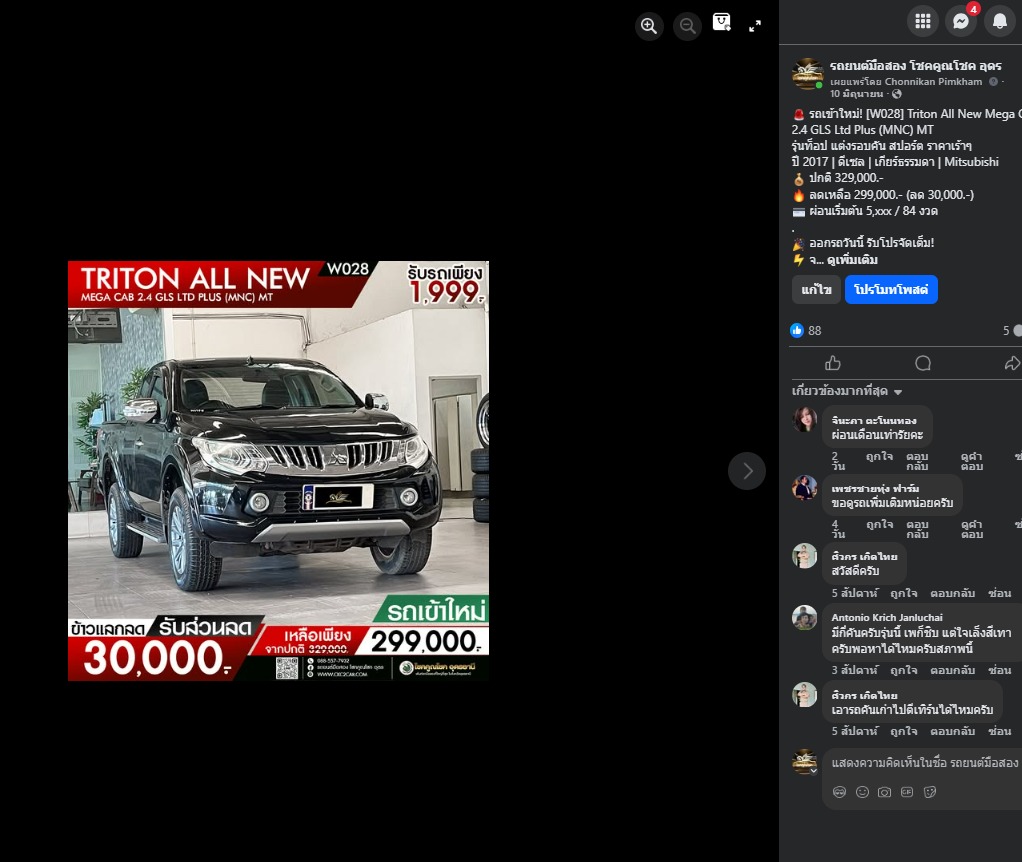1022x862 pixels.
Task: View replies under ผ่อนเดือนเท่ารัยคะ comment
Action: [x=971, y=461]
